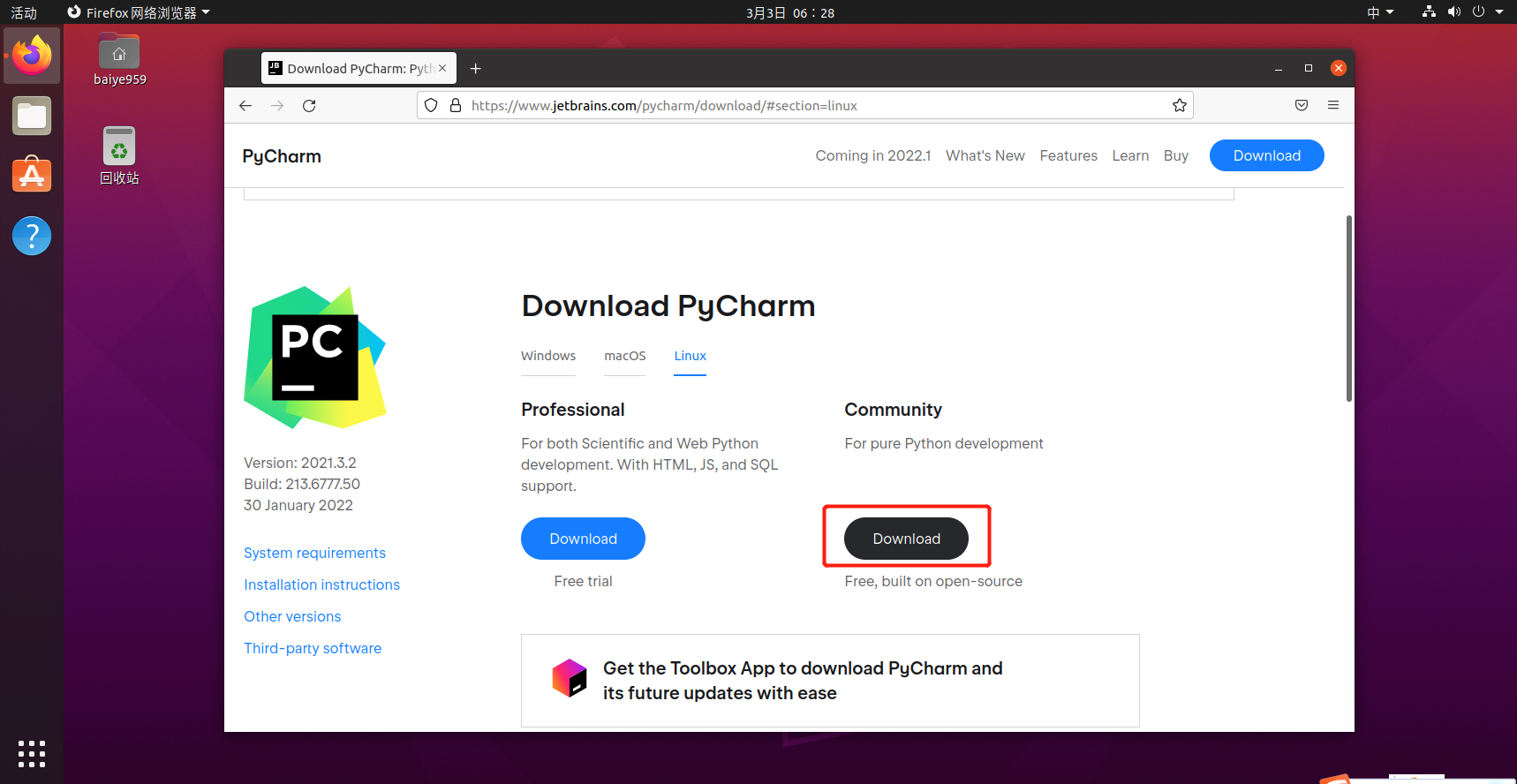Launch Ubuntu Software from the dock
Viewport: 1517px width, 784px height.
point(32,175)
